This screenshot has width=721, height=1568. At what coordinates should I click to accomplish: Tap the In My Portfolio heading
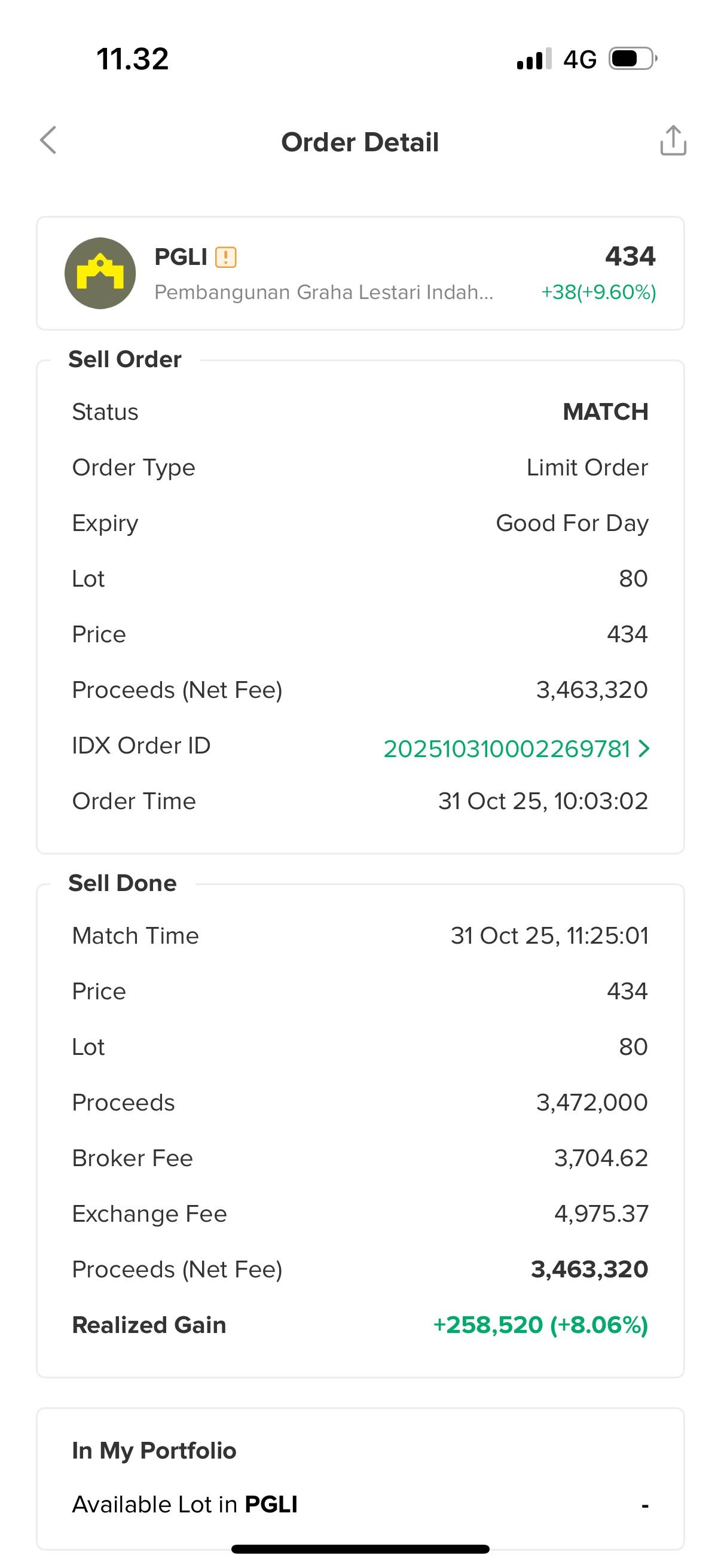pyautogui.click(x=154, y=1451)
